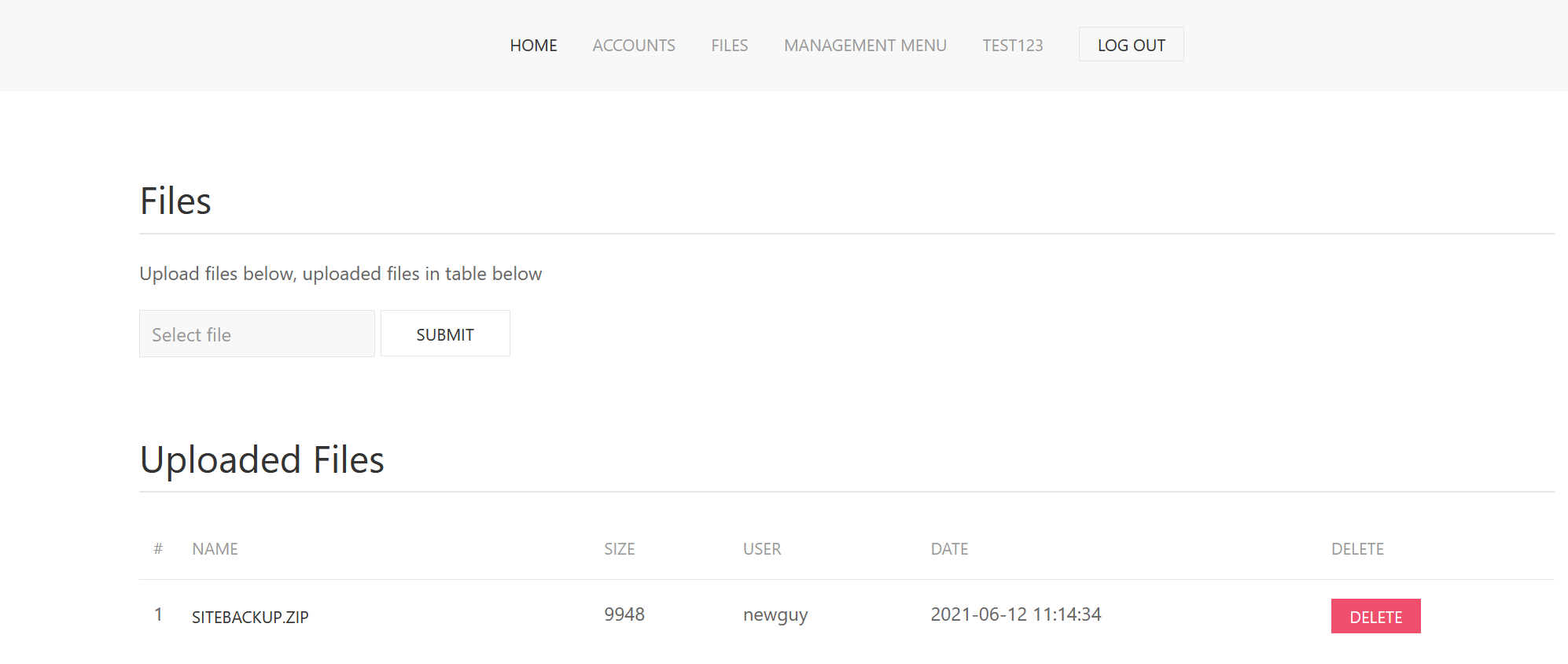Image resolution: width=1568 pixels, height=664 pixels.
Task: Click the DATE column header
Action: [x=949, y=549]
